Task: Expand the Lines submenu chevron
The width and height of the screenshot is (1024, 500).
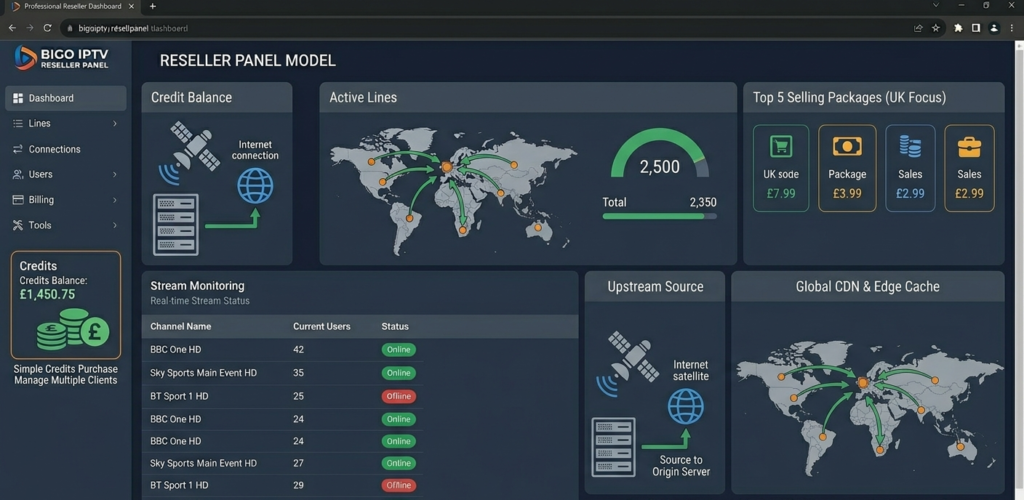Action: 115,123
